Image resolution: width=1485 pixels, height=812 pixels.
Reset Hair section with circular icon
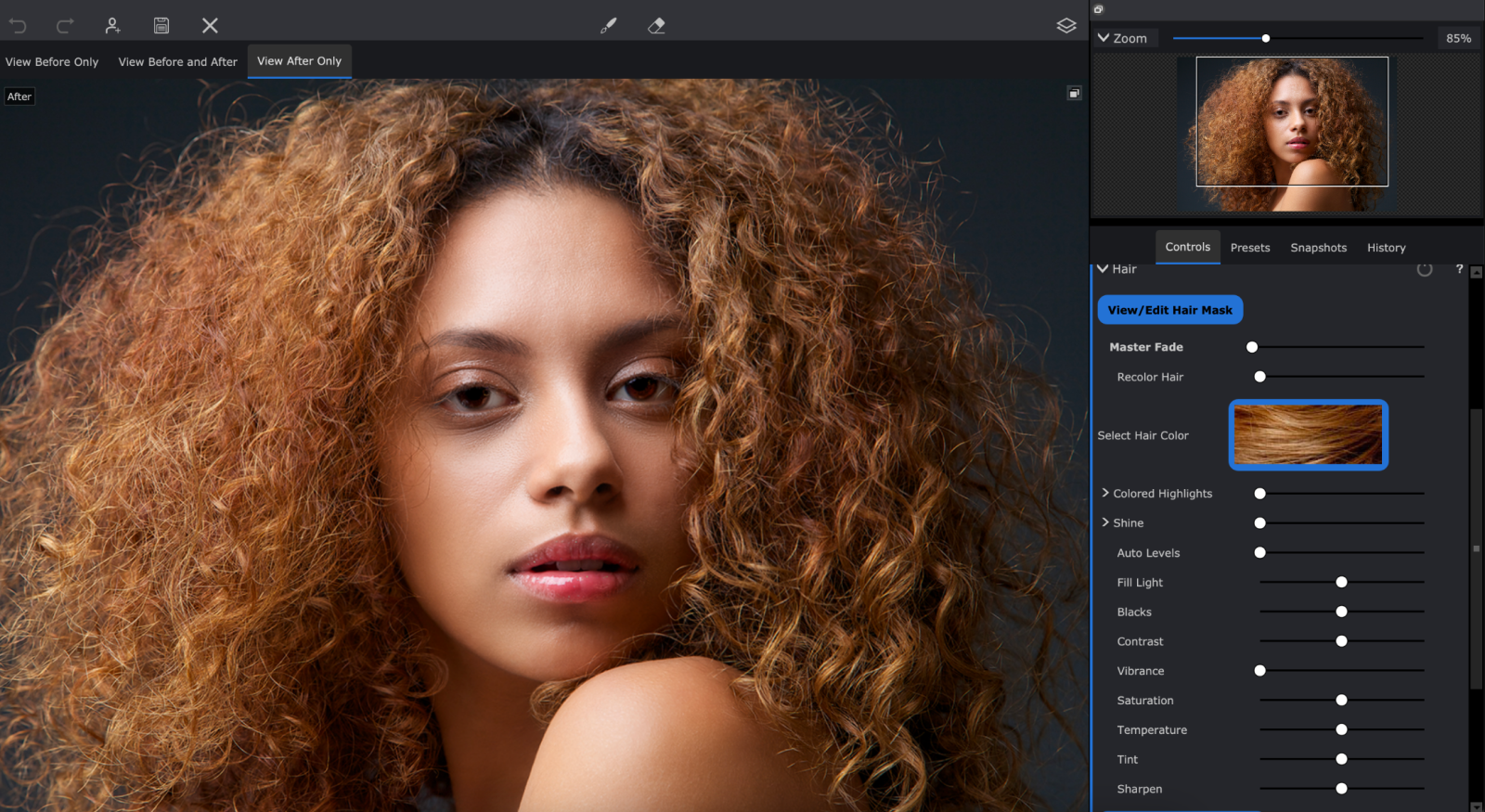[1425, 269]
